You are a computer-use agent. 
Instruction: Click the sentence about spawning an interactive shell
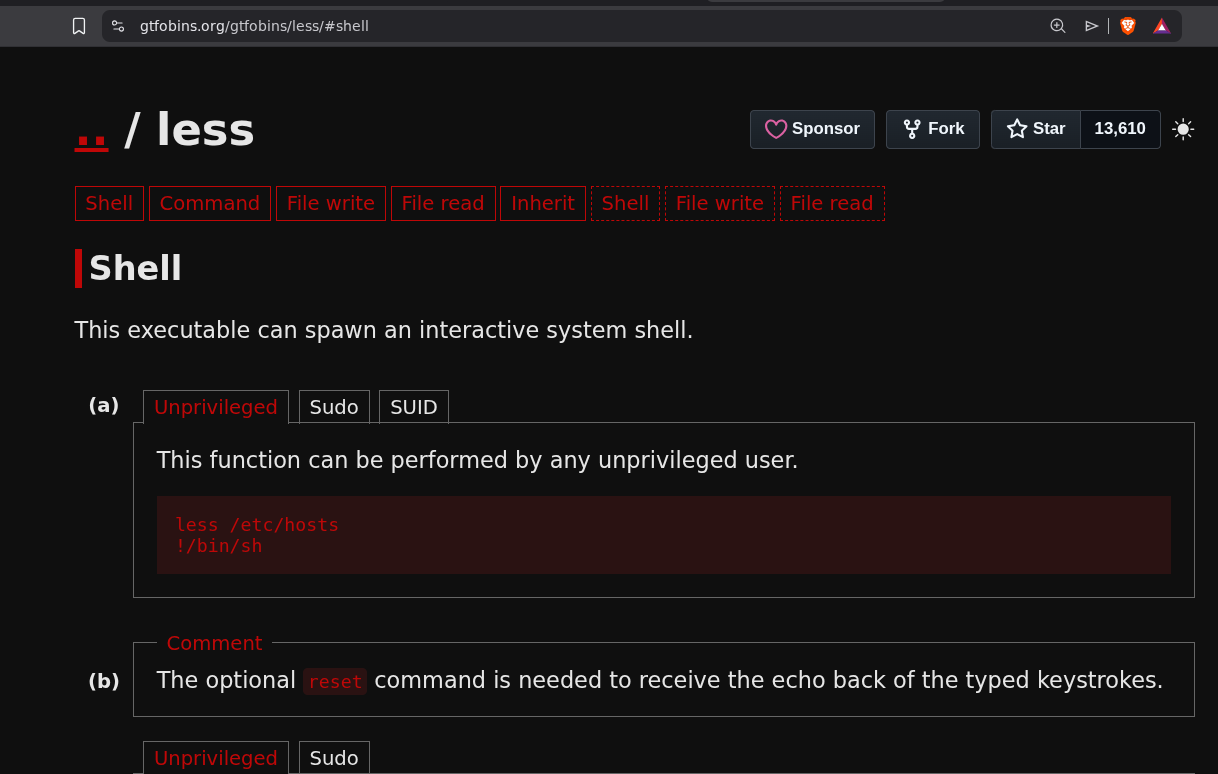384,330
